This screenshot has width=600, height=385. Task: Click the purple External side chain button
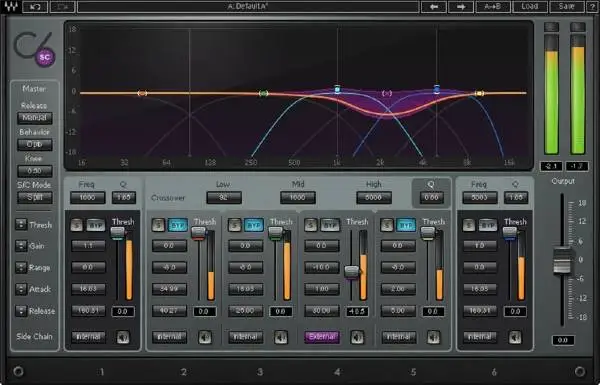click(x=322, y=337)
